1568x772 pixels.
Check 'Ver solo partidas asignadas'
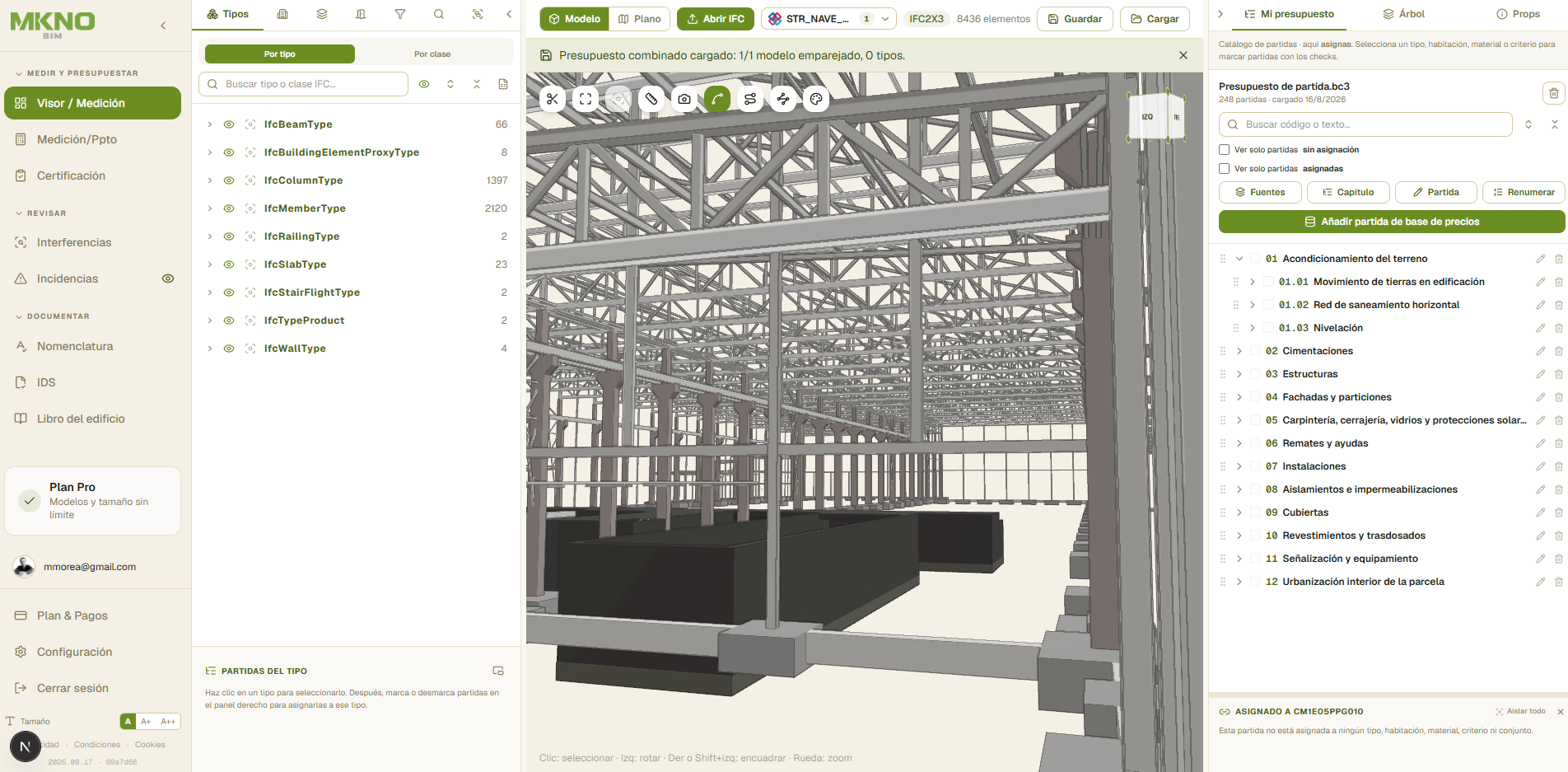(x=1224, y=169)
